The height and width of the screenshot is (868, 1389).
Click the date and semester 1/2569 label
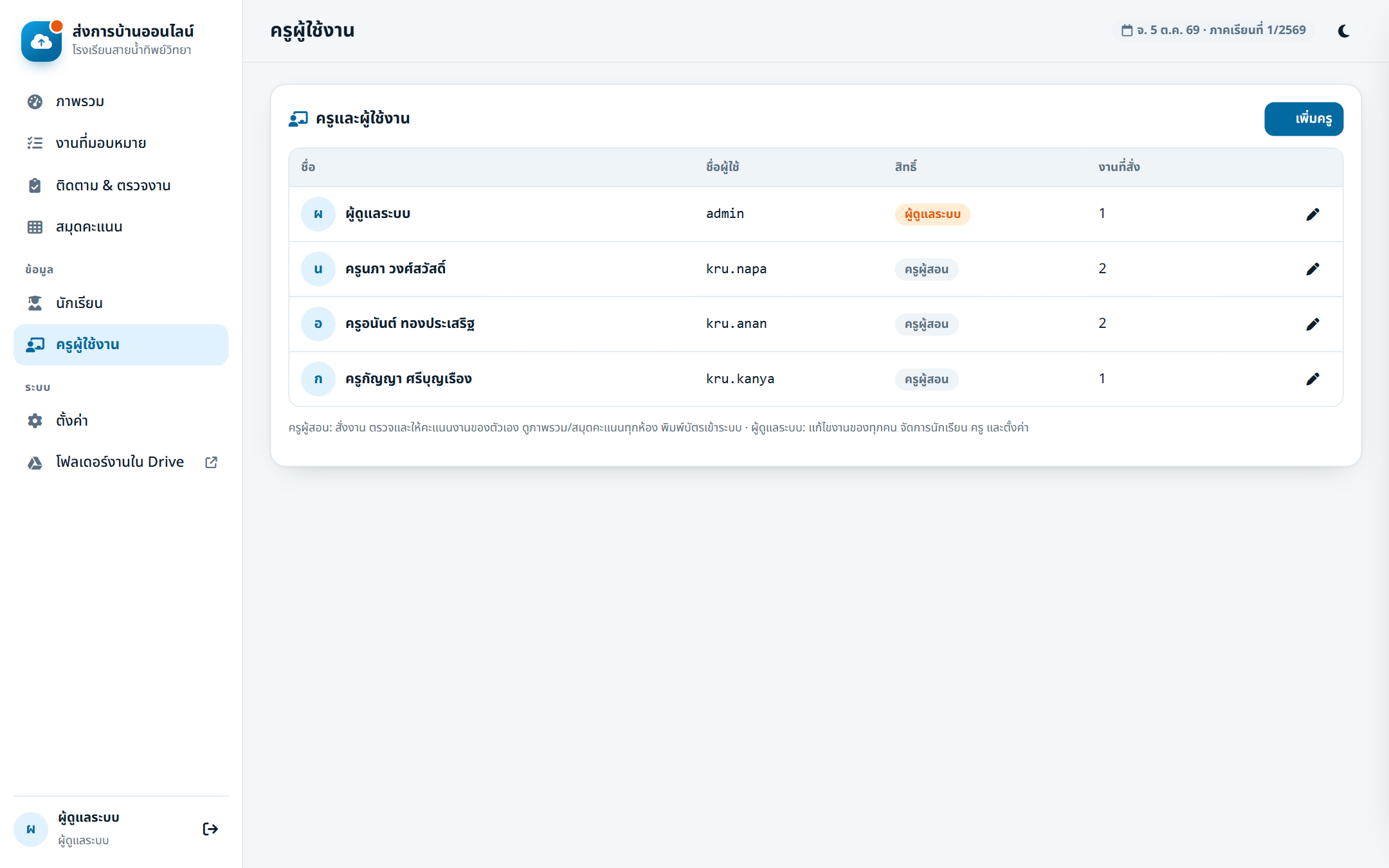pyautogui.click(x=1213, y=30)
